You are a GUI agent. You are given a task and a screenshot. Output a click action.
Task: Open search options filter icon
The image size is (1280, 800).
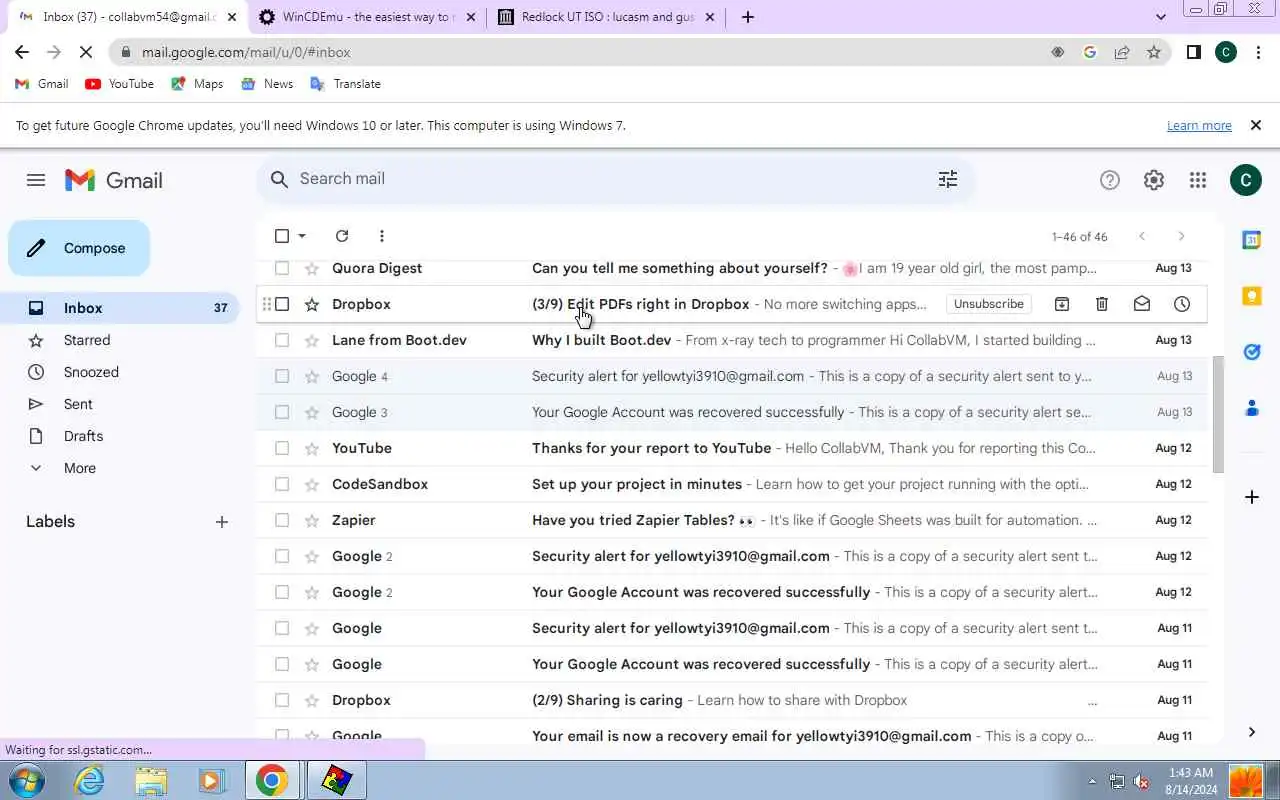coord(948,179)
